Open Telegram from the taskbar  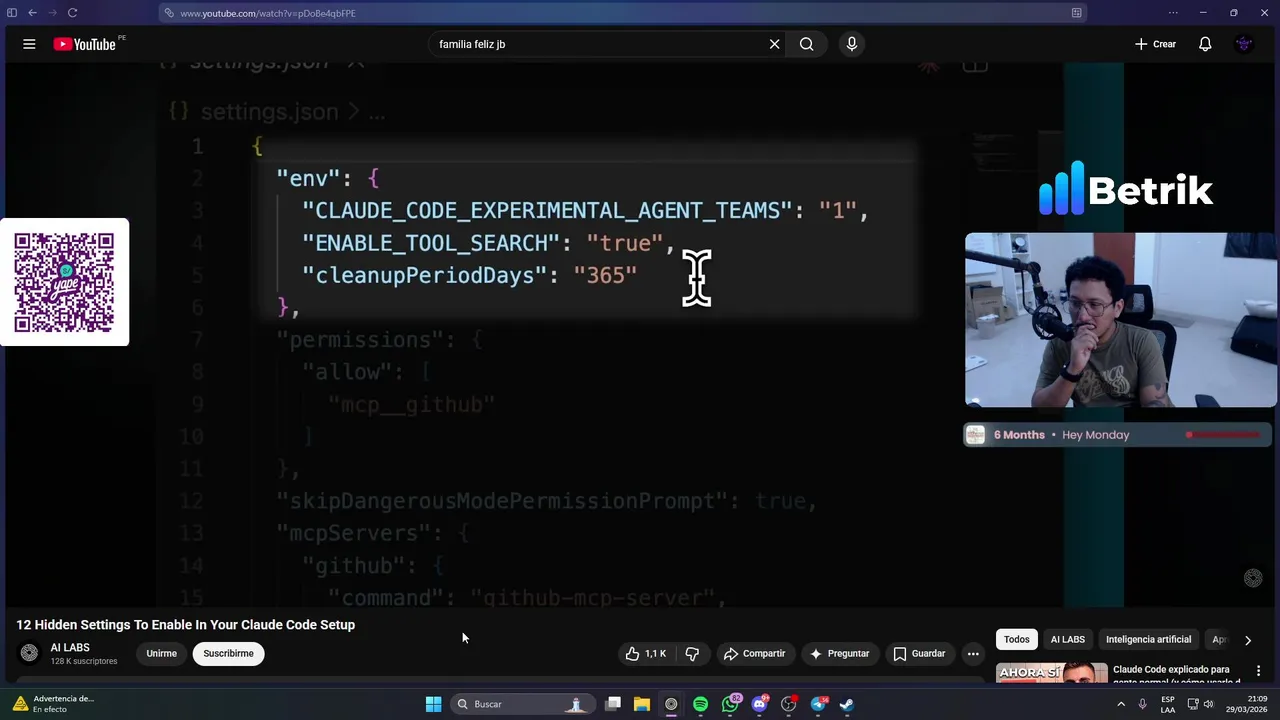tap(818, 704)
